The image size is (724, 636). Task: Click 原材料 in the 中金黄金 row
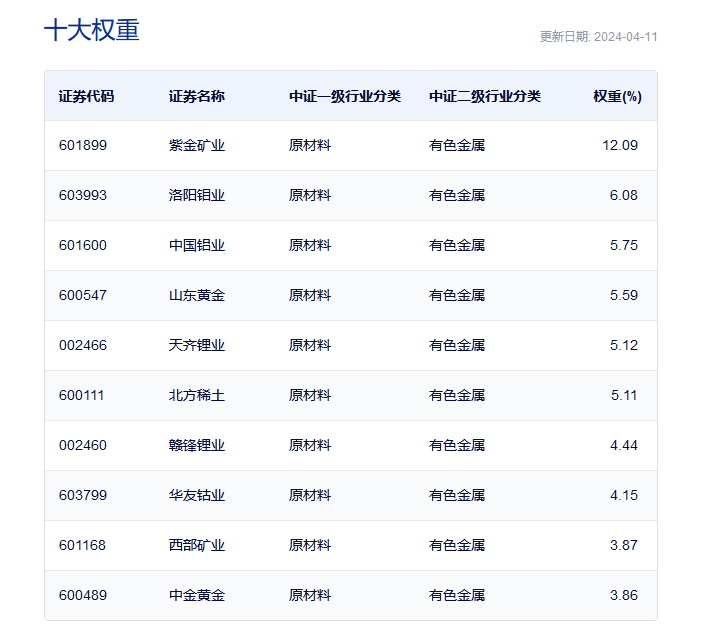(x=310, y=595)
